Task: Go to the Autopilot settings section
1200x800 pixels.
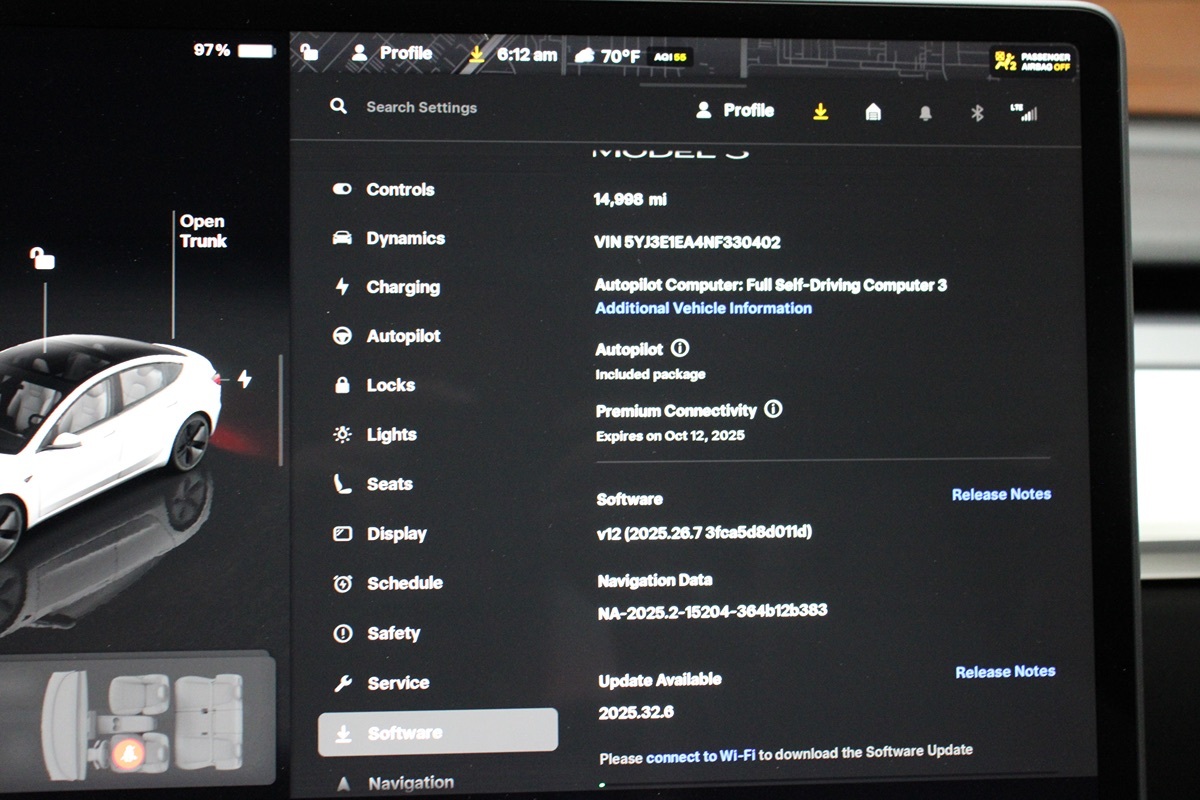Action: click(402, 336)
